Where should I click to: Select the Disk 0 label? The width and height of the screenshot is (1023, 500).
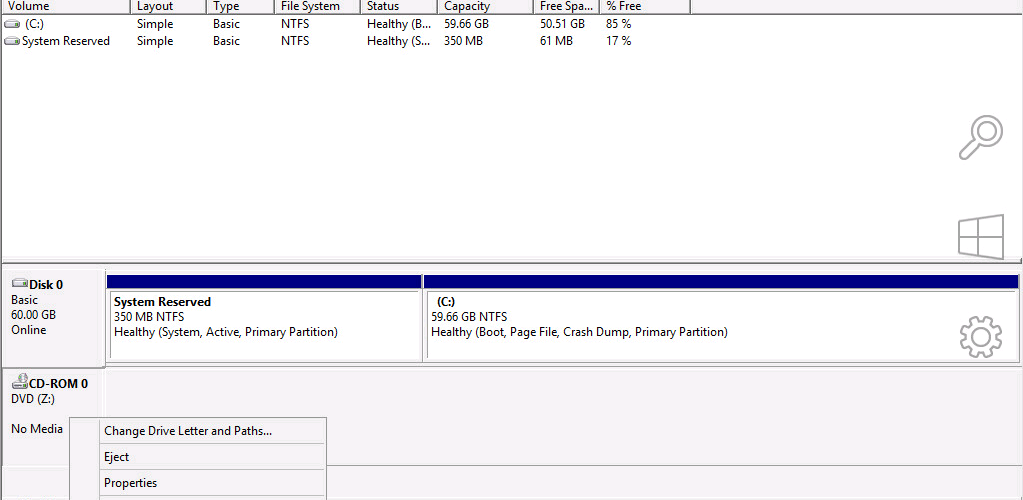click(x=46, y=285)
